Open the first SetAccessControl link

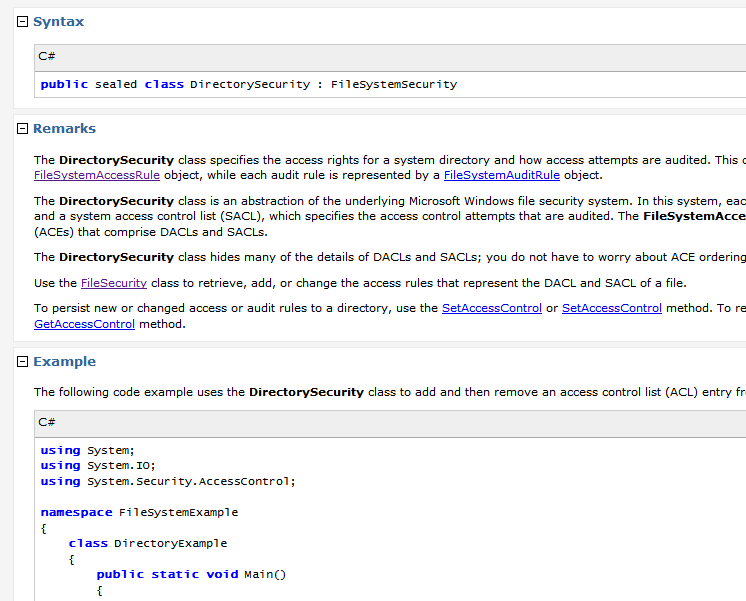tap(491, 308)
